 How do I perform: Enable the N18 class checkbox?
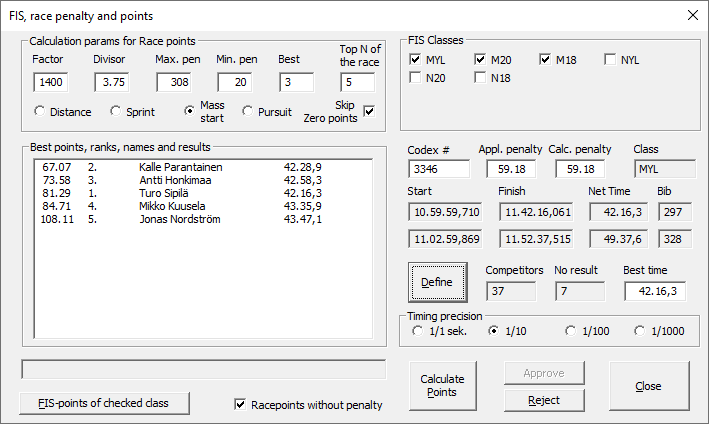pyautogui.click(x=481, y=79)
